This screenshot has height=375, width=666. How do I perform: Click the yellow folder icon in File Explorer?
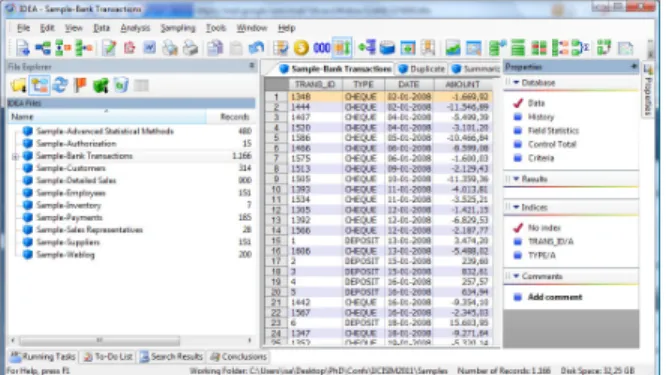(19, 85)
